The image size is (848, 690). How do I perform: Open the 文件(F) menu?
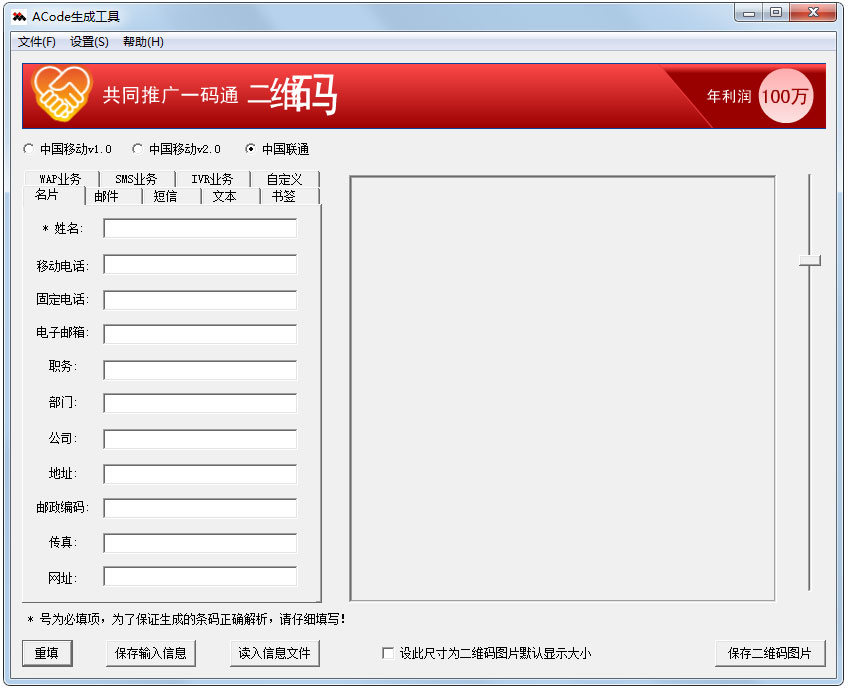click(36, 42)
